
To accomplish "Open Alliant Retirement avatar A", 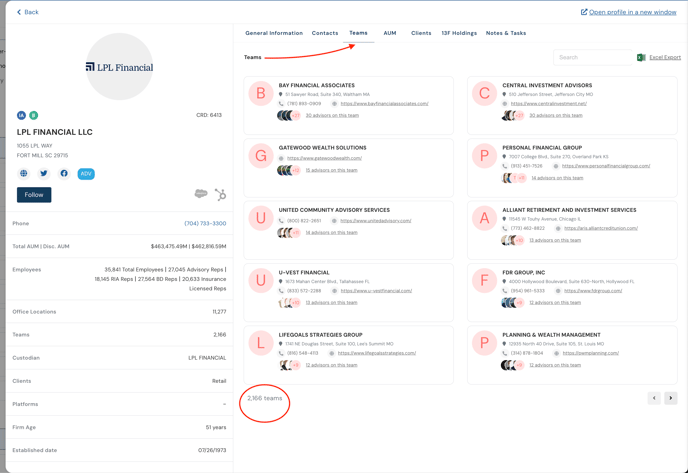I will pos(484,218).
